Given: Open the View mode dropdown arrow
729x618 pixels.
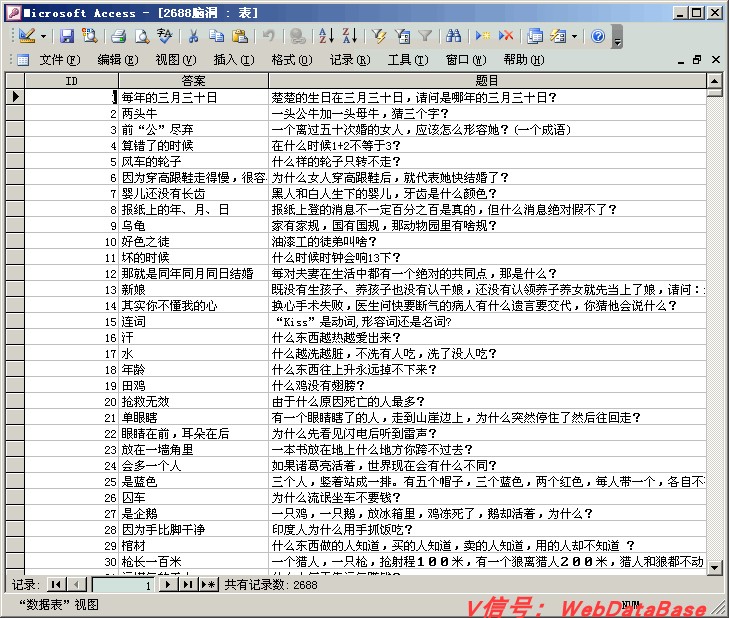Looking at the screenshot, I should tap(44, 36).
